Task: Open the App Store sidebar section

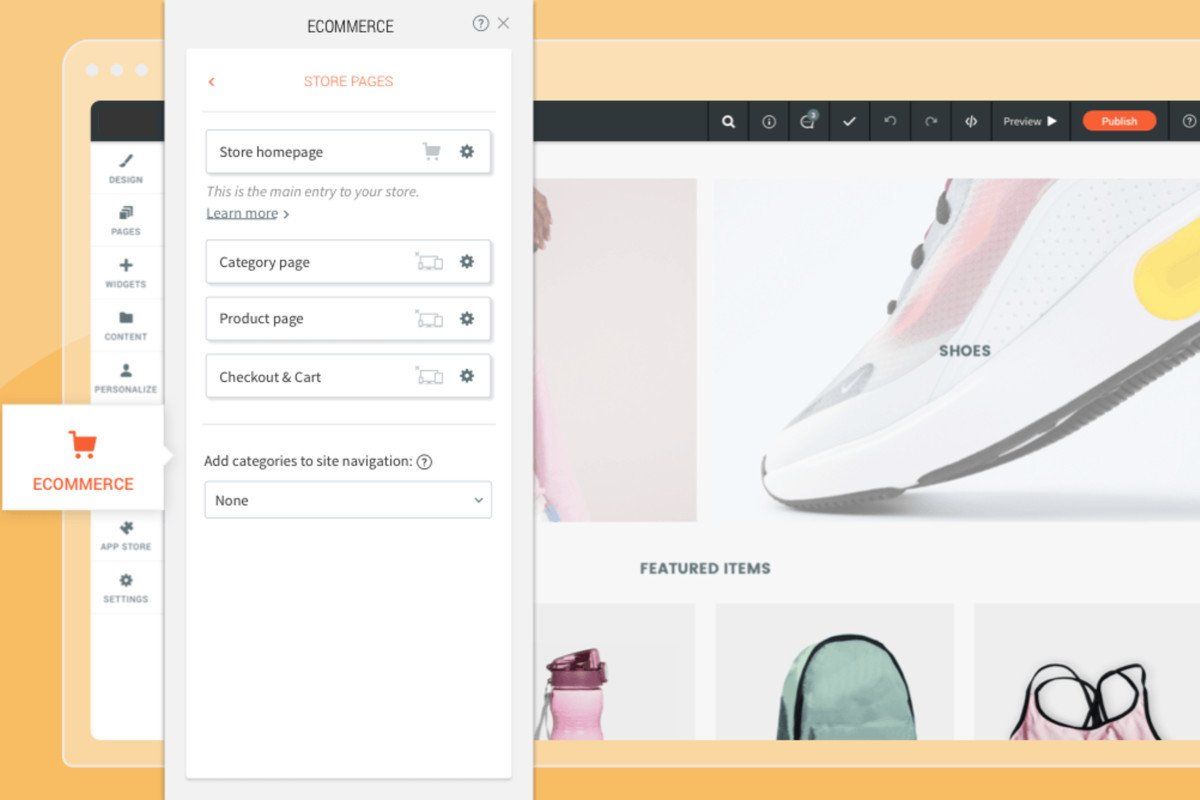Action: click(126, 535)
